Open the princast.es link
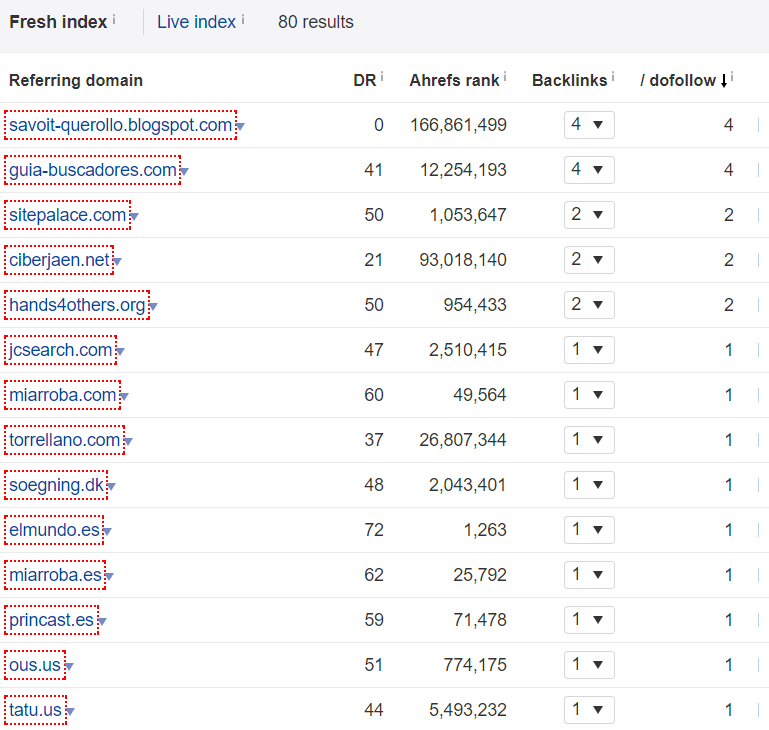769x730 pixels. pos(51,620)
